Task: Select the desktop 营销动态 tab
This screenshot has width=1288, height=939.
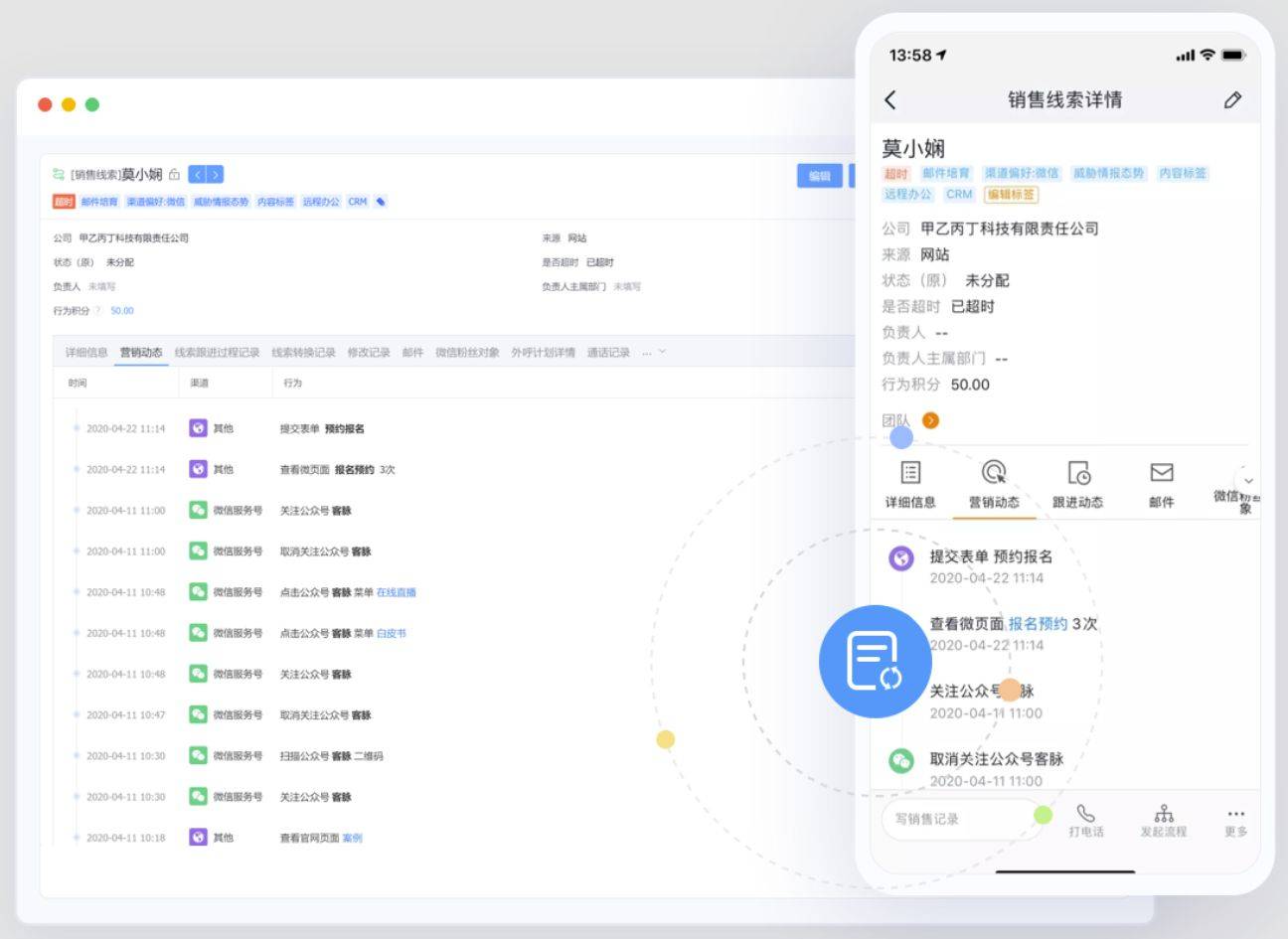Action: (141, 353)
